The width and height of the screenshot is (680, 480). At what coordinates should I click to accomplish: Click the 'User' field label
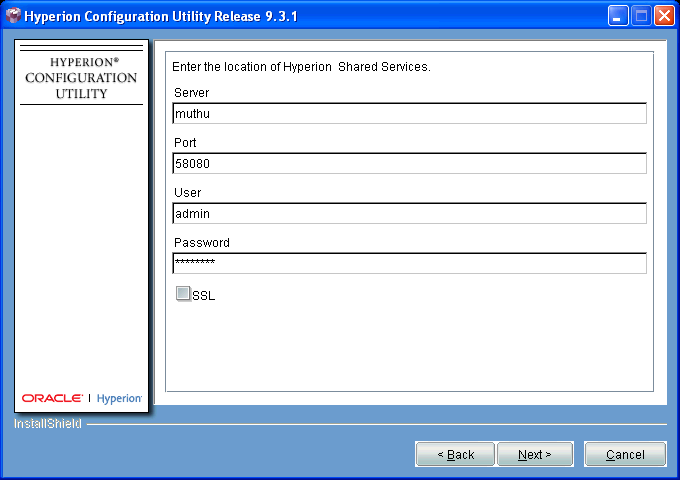point(187,193)
